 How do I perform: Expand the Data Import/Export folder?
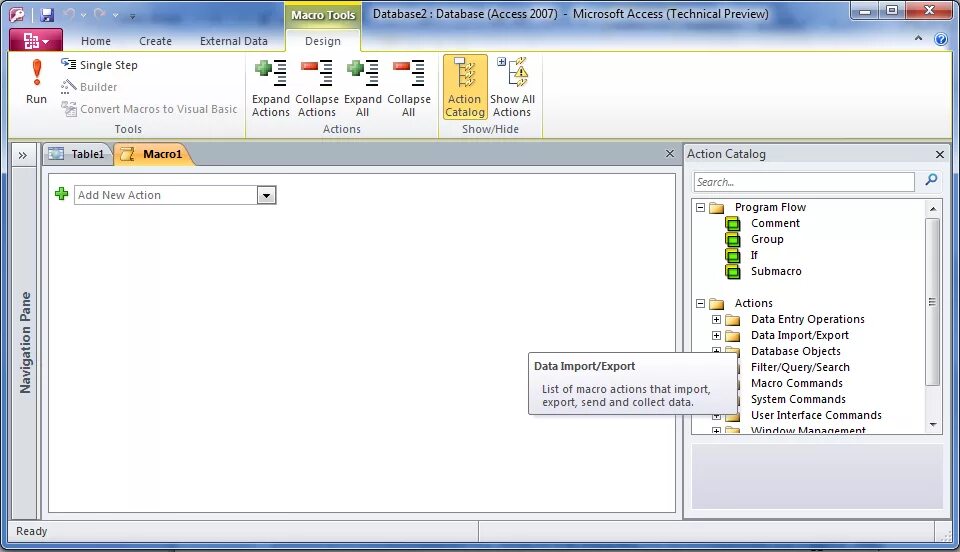point(716,335)
